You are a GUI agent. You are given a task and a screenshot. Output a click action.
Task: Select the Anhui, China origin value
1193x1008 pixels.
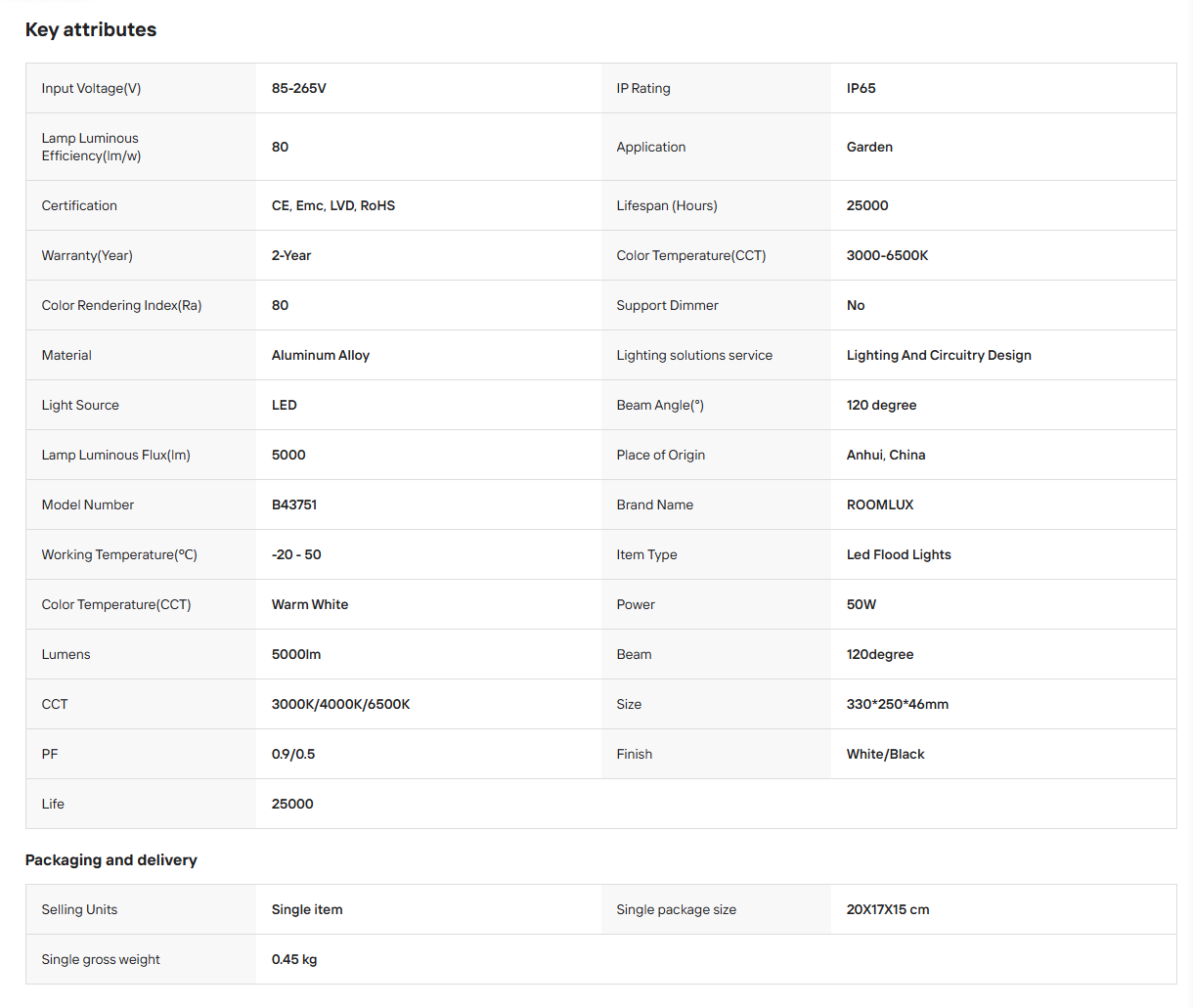point(886,455)
